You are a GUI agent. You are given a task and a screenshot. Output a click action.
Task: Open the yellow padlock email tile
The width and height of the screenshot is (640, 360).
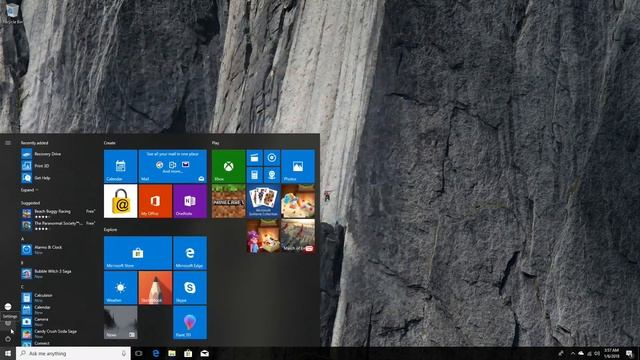click(120, 201)
